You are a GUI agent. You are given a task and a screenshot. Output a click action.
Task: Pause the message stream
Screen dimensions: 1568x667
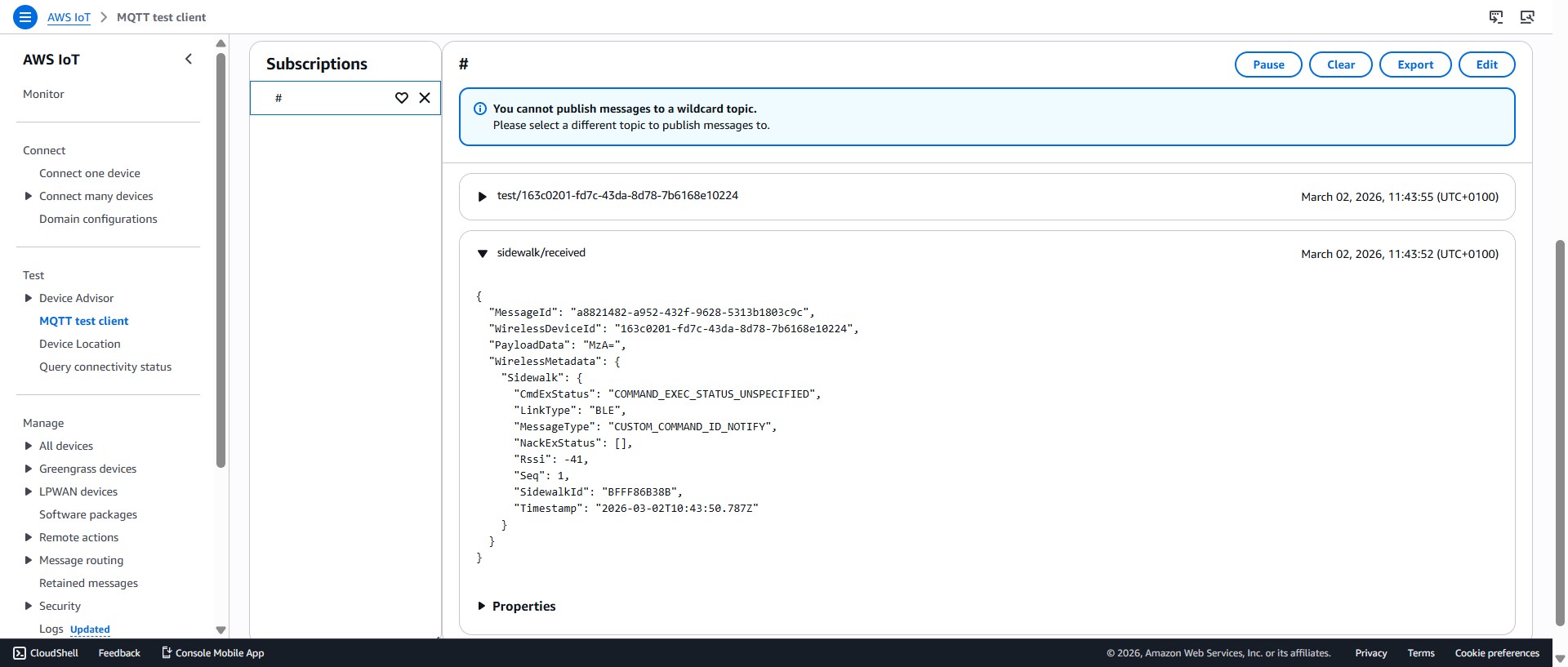[1268, 64]
